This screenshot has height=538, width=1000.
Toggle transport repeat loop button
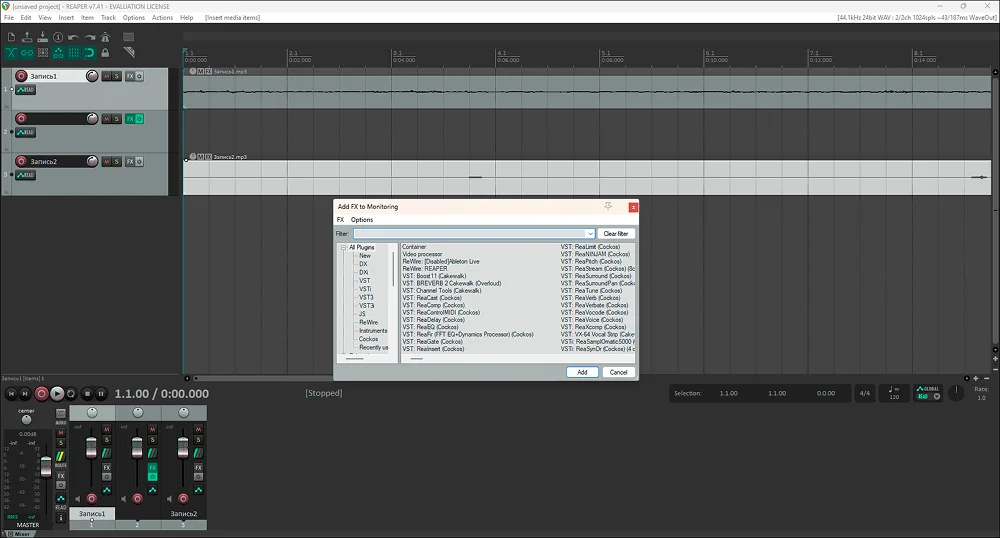pyautogui.click(x=71, y=394)
